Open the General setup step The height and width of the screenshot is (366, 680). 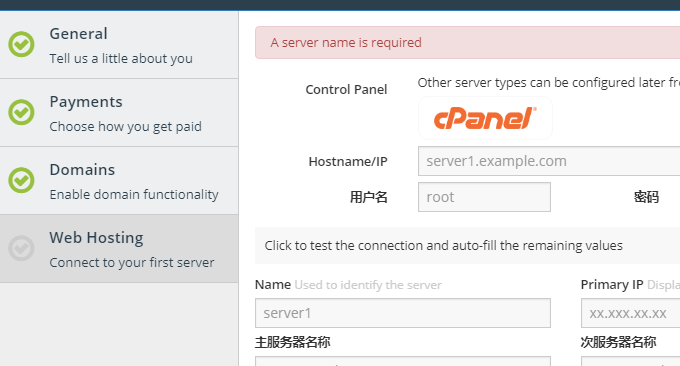tap(119, 45)
